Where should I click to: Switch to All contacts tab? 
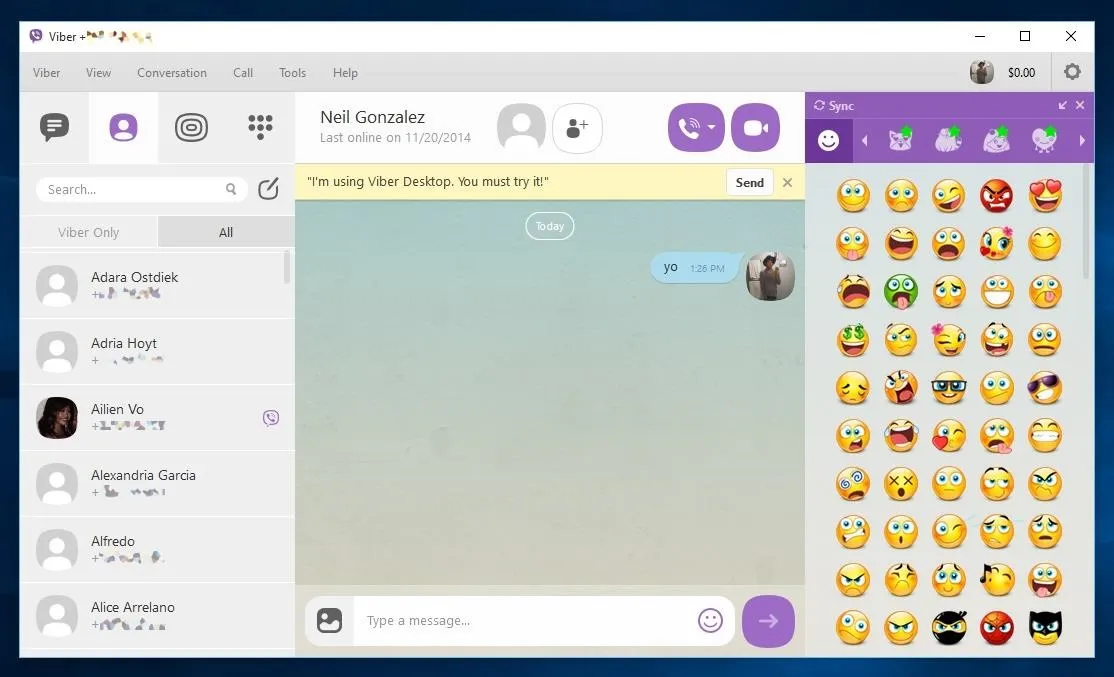point(226,232)
